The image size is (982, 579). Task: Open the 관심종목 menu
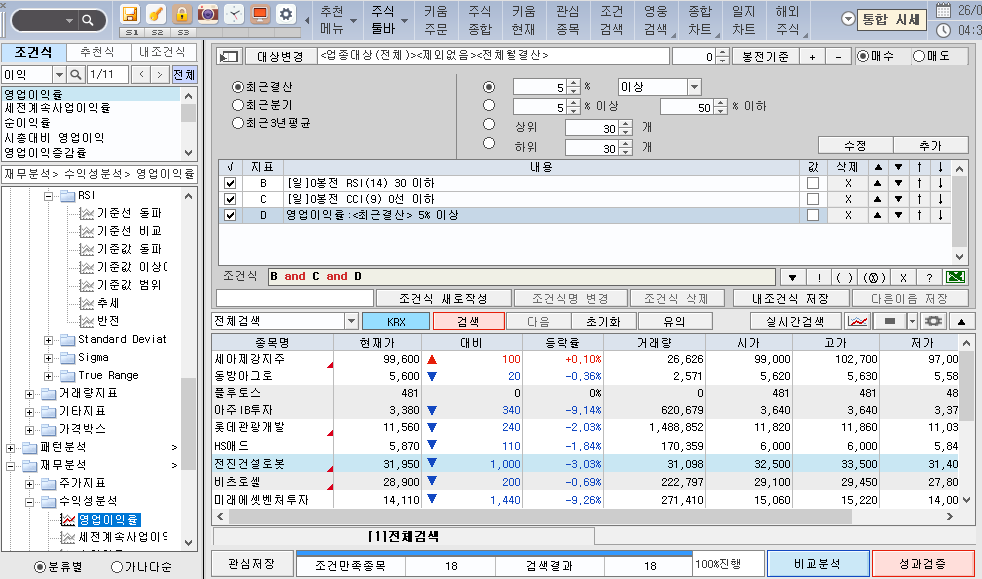click(x=567, y=20)
